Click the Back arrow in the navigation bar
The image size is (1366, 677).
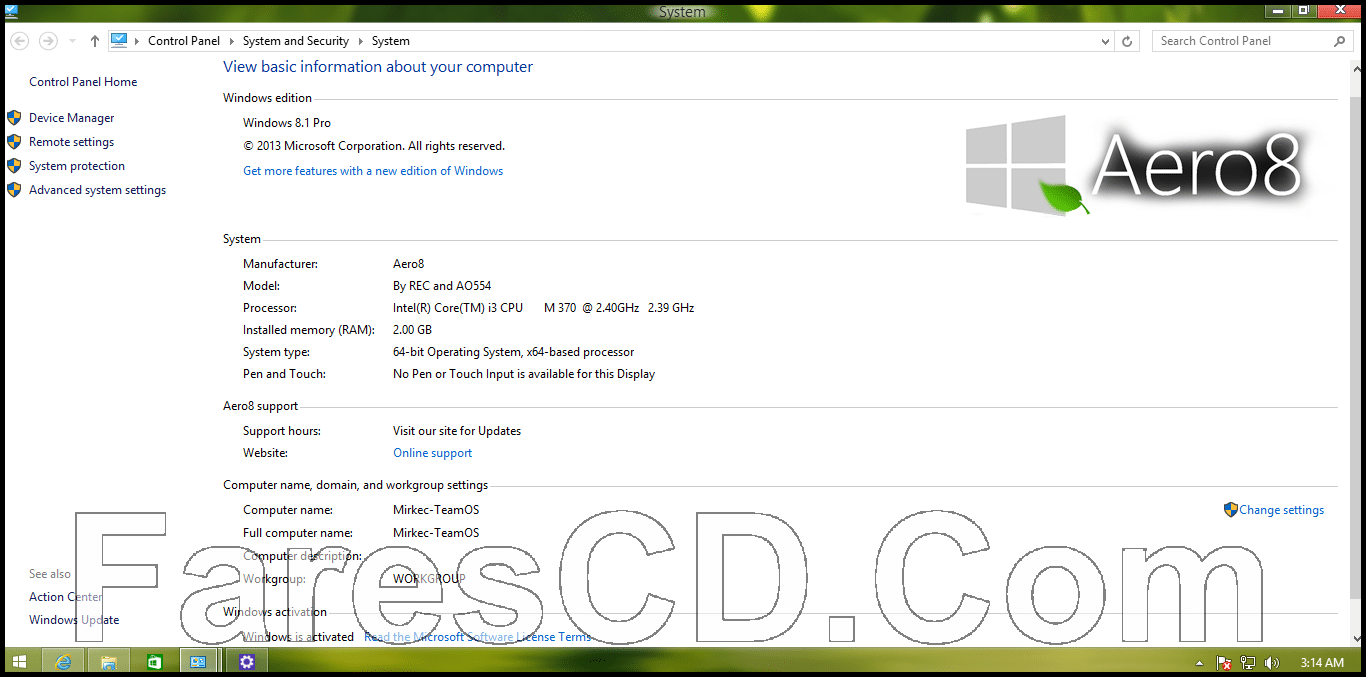pos(19,41)
